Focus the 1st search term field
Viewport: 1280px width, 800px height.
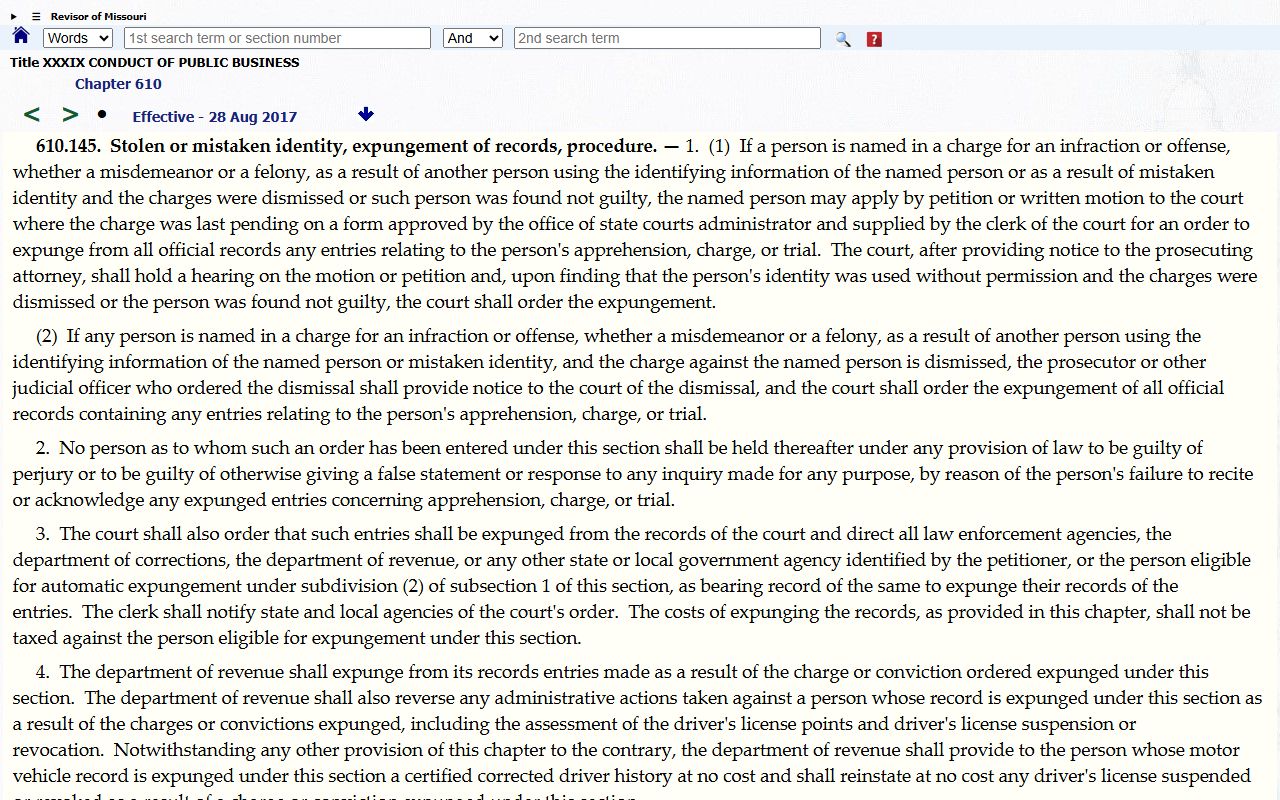277,38
